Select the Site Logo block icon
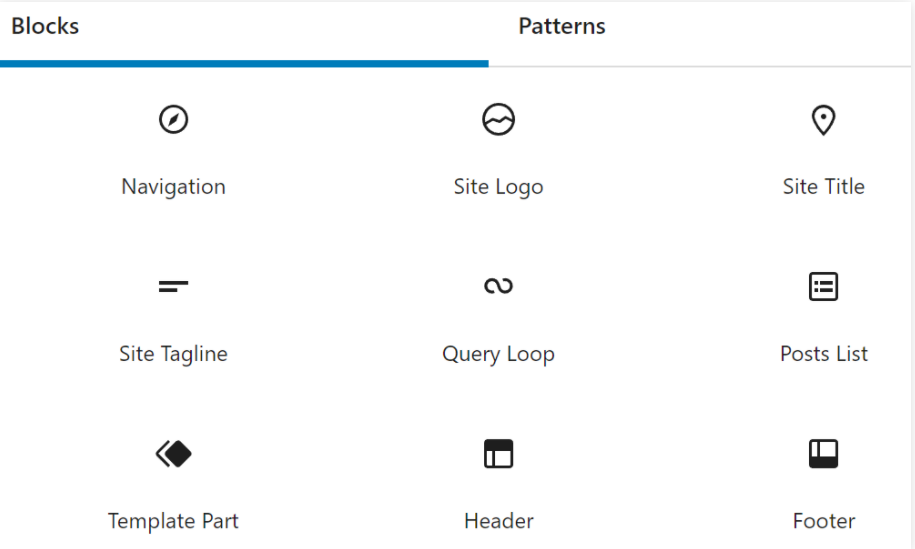Screen dimensions: 915x549 [x=498, y=120]
